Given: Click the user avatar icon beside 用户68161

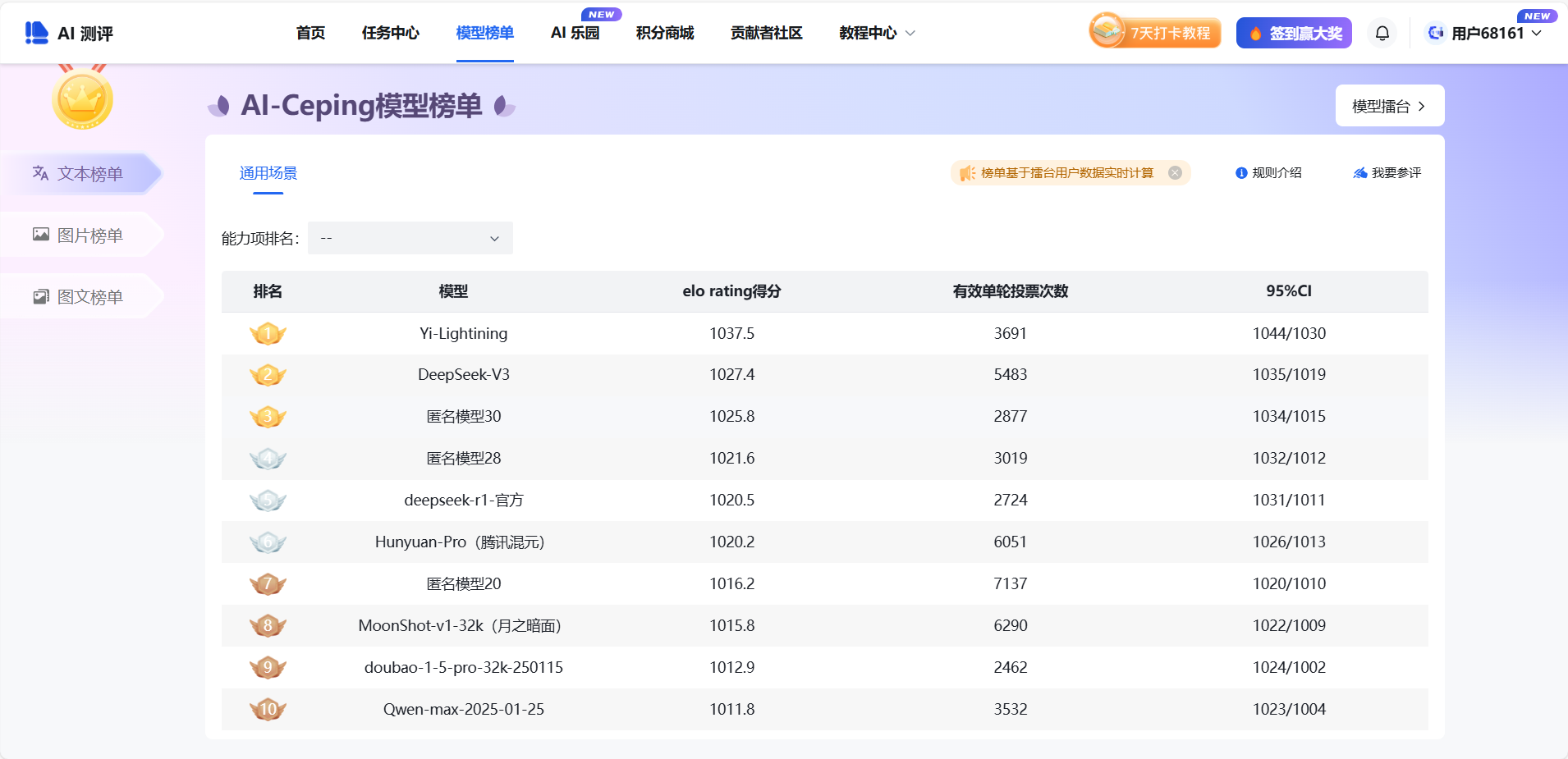Looking at the screenshot, I should pyautogui.click(x=1436, y=33).
